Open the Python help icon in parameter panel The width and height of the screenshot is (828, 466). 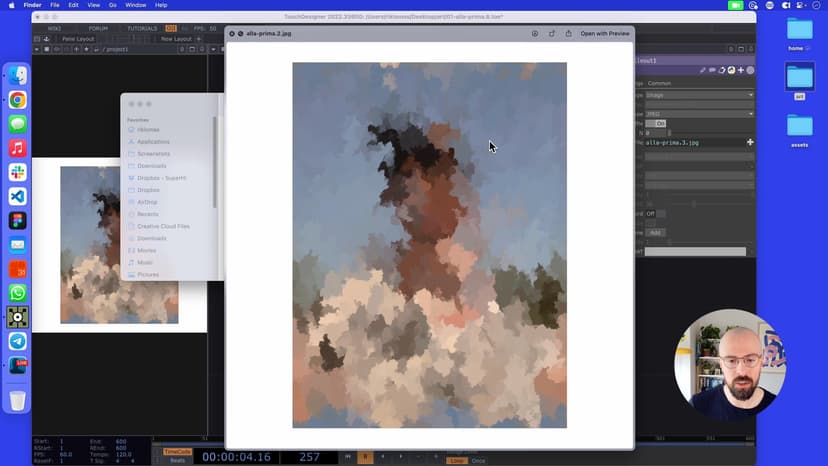tap(731, 70)
